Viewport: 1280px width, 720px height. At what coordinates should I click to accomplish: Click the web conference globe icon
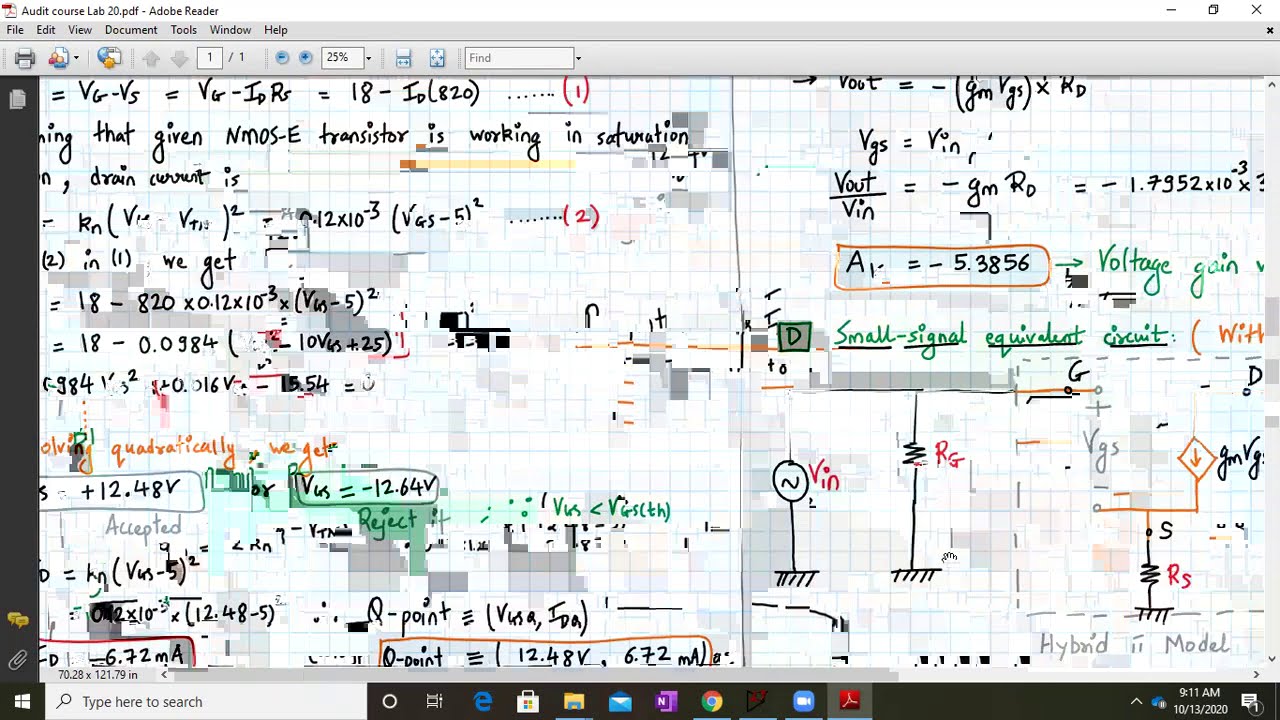(x=109, y=58)
